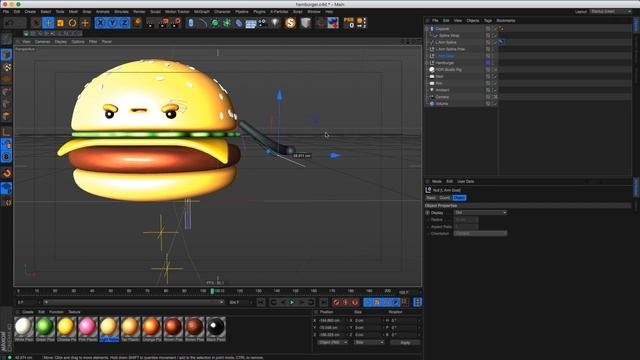Click the Record Active Objects red button
Screen dimensions: 640x360
tap(336, 302)
